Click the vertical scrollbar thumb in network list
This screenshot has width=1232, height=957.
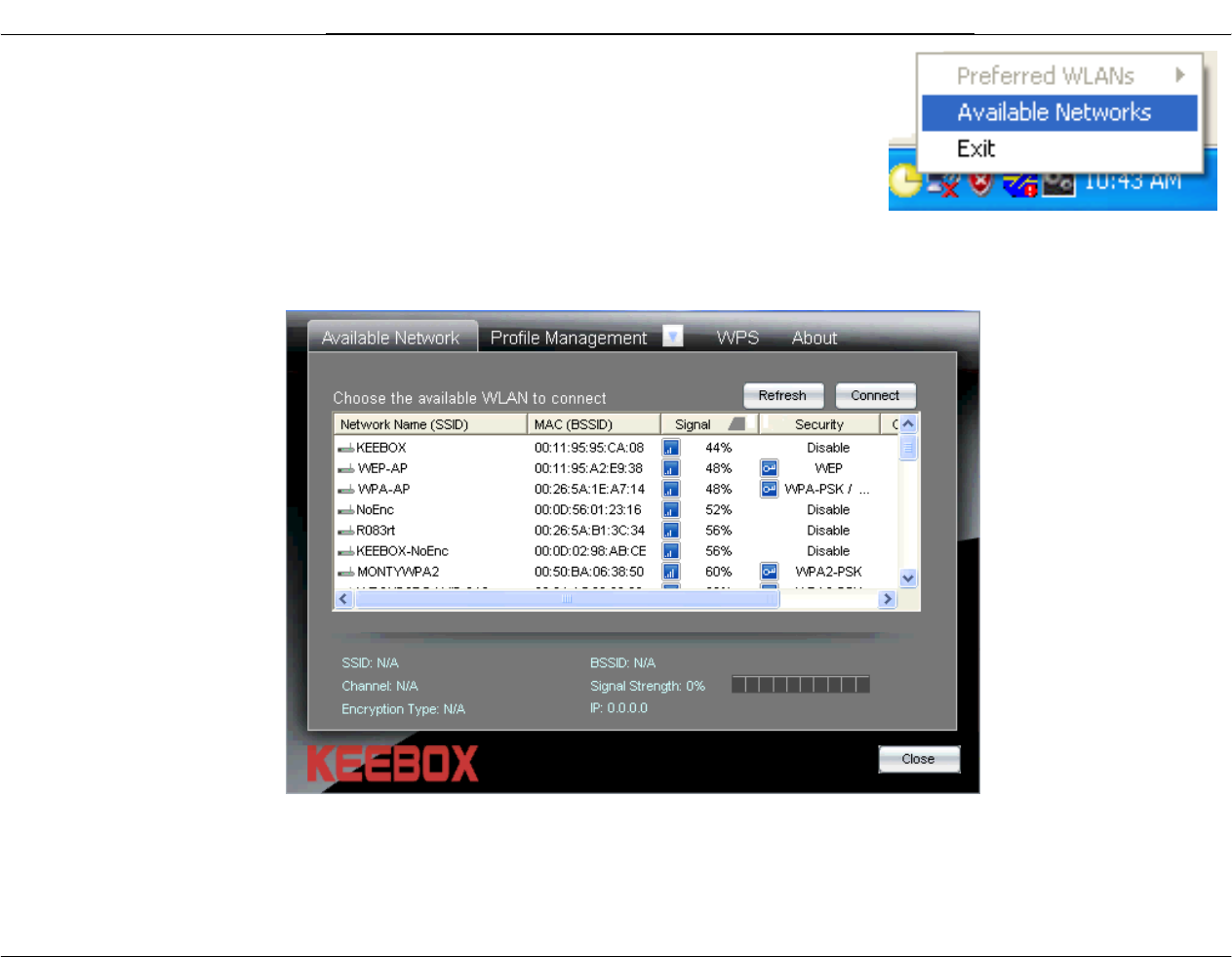908,448
